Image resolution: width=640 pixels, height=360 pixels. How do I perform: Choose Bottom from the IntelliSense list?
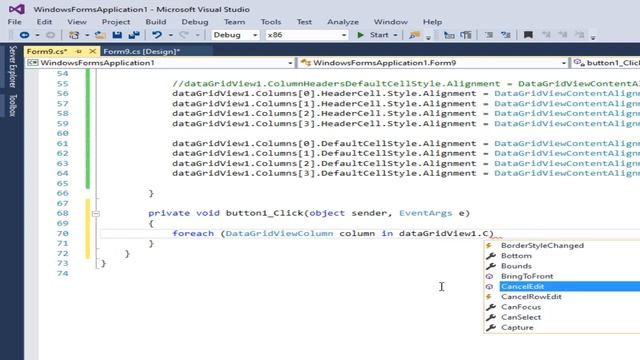(x=516, y=256)
